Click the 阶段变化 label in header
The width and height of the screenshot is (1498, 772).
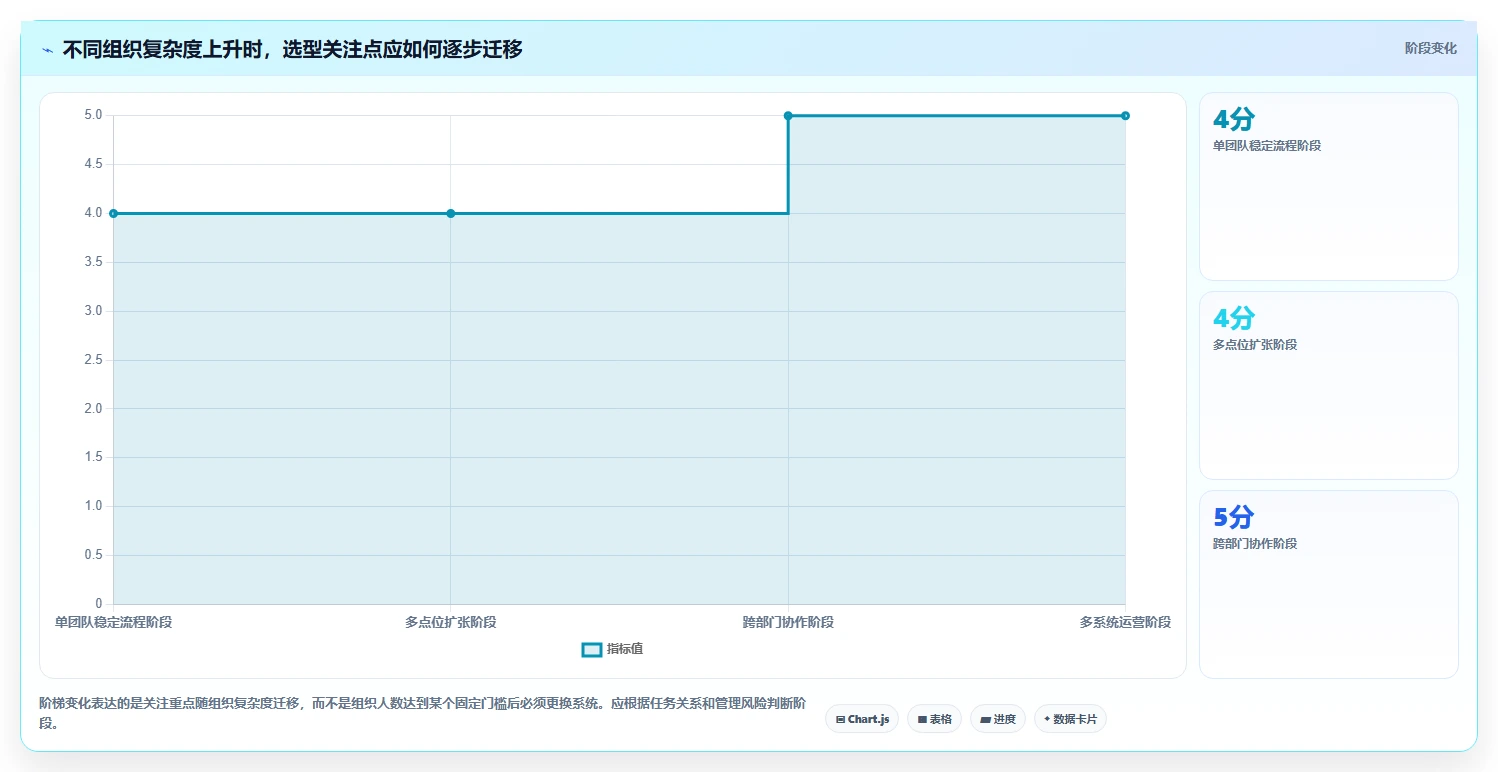[x=1431, y=48]
